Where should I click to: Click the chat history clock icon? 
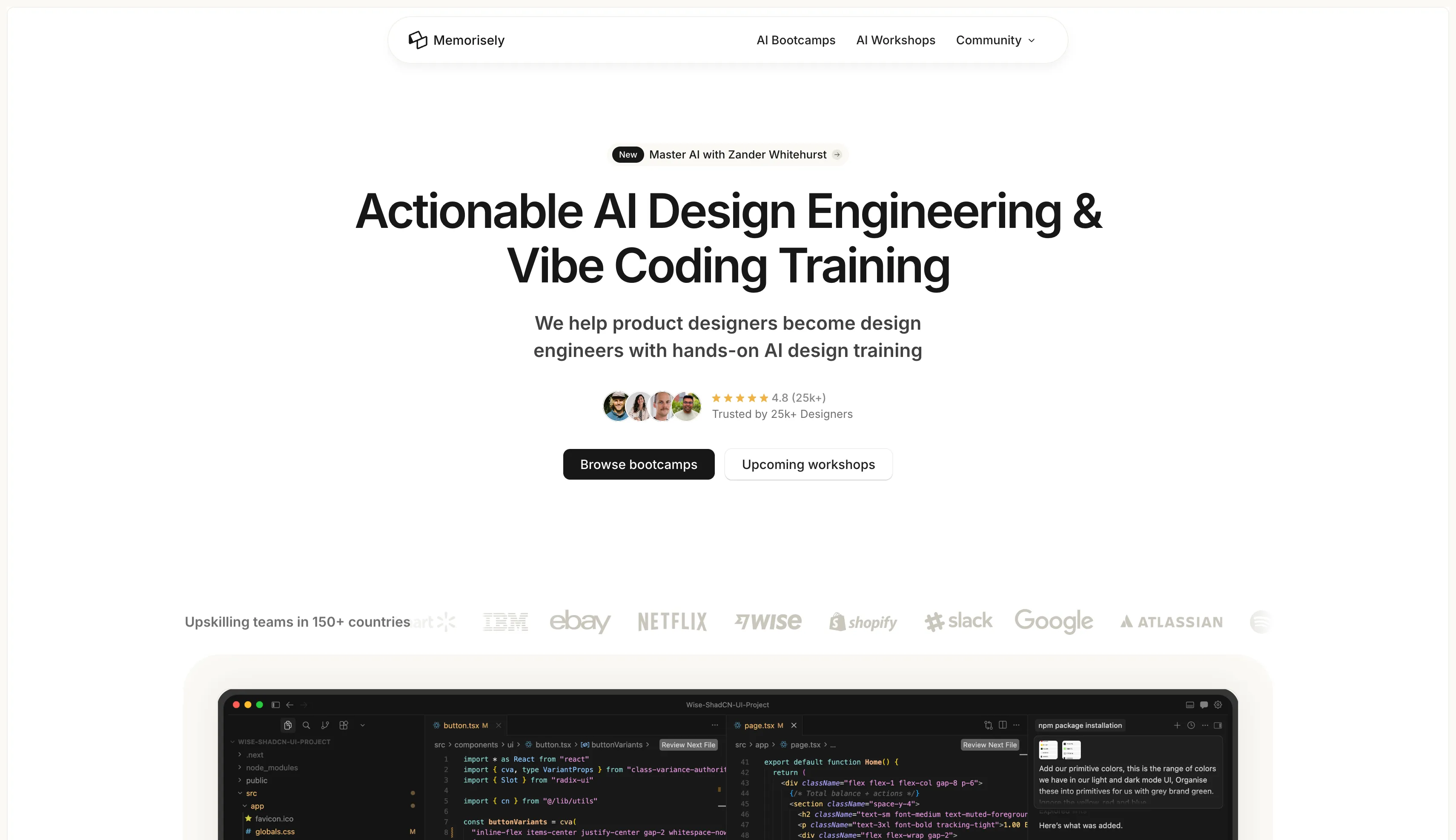point(1191,725)
